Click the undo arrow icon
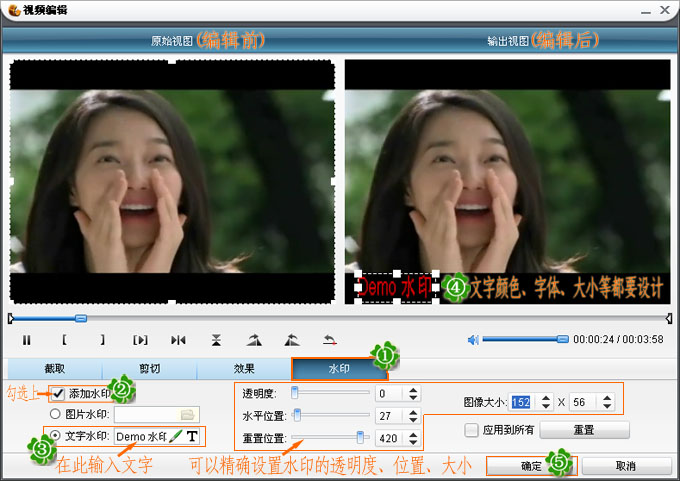The width and height of the screenshot is (680, 481). (329, 340)
